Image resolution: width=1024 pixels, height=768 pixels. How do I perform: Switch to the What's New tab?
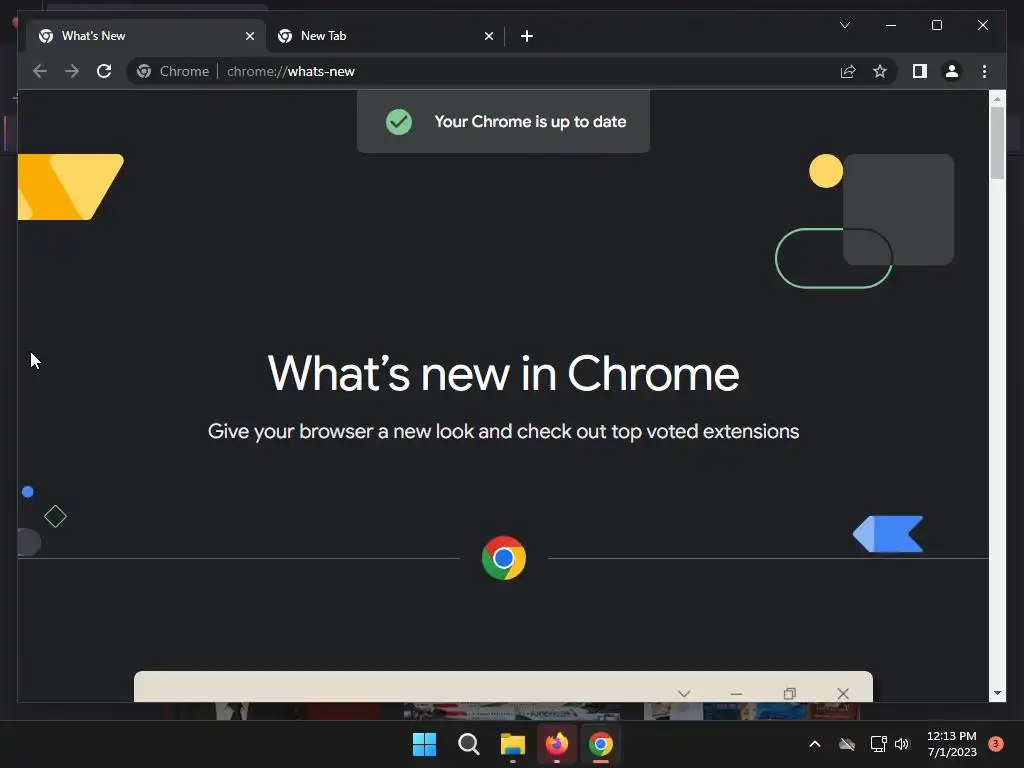tap(146, 36)
